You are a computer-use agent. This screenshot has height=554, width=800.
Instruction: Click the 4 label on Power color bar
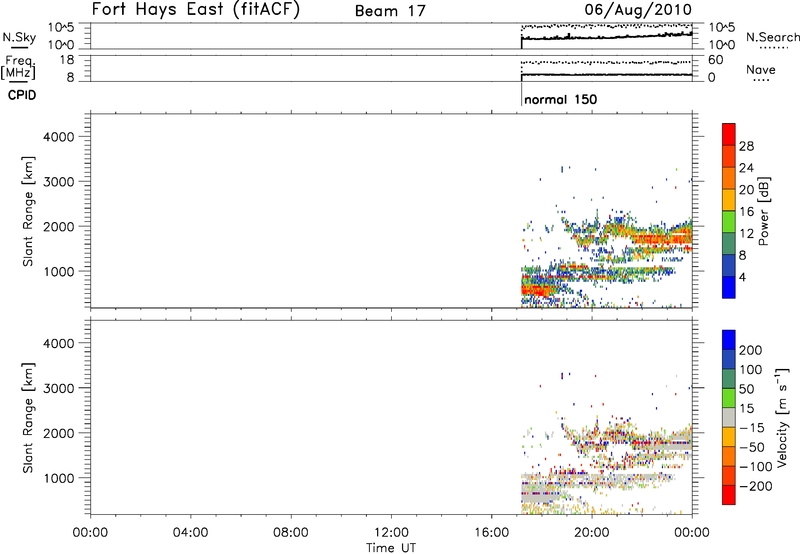(x=742, y=277)
